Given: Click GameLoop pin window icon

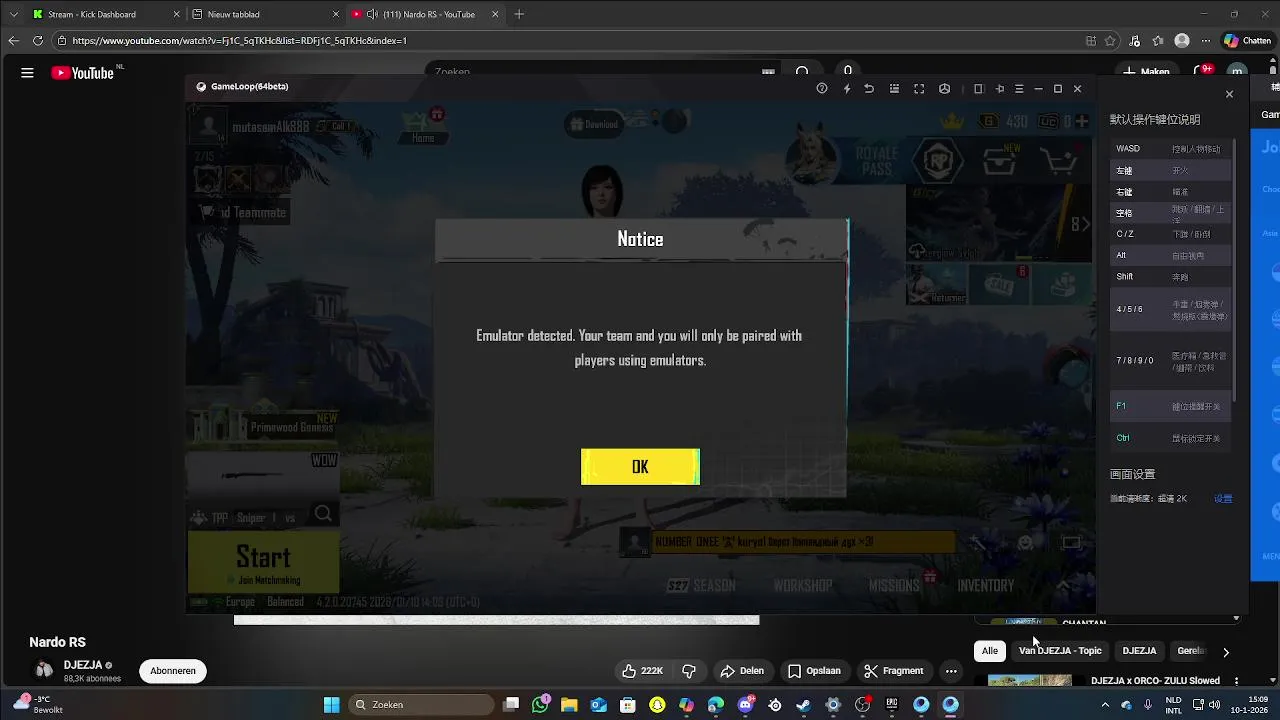Looking at the screenshot, I should click(x=999, y=89).
